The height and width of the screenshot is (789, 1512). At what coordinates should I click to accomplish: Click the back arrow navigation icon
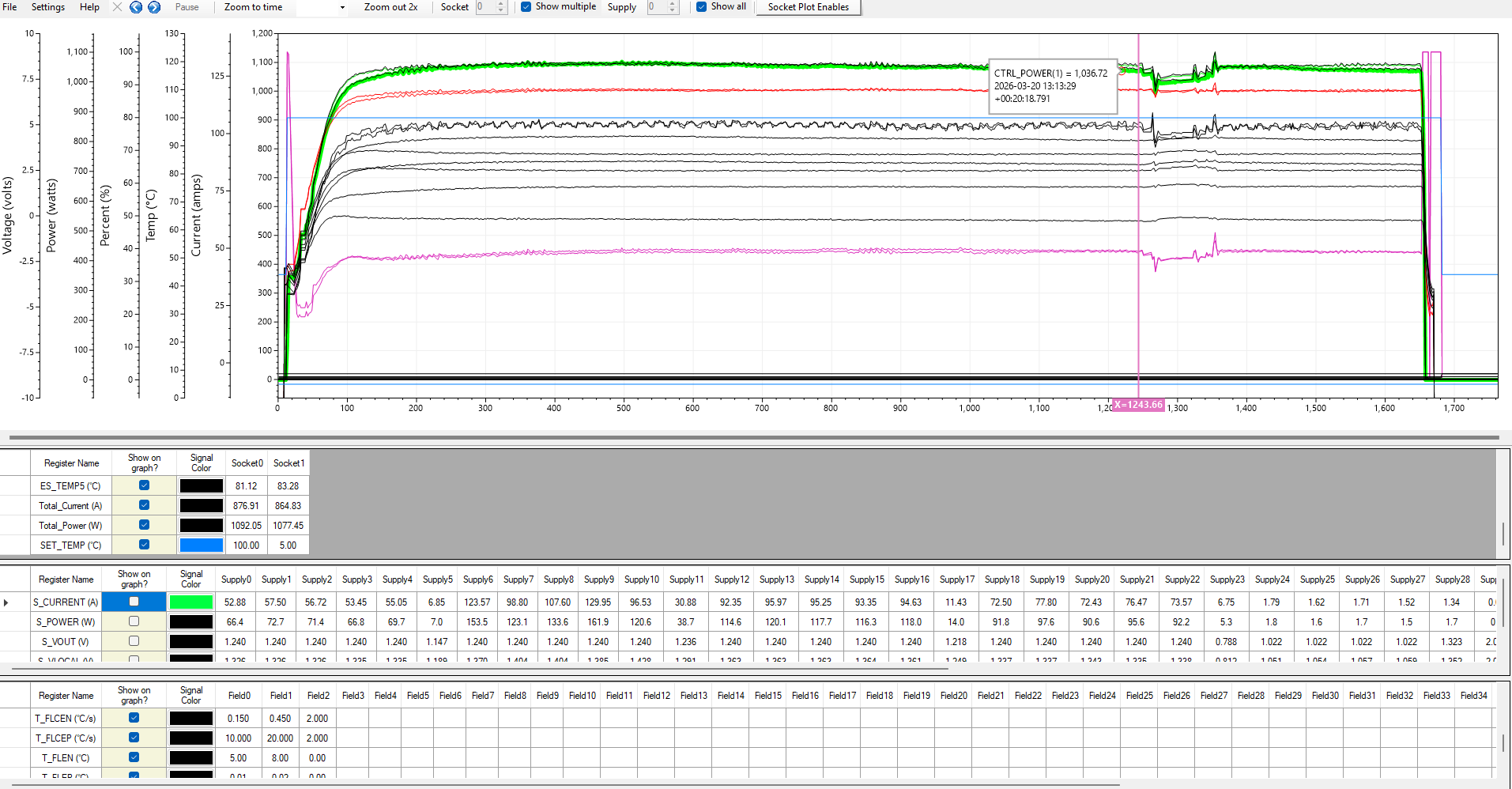[136, 7]
